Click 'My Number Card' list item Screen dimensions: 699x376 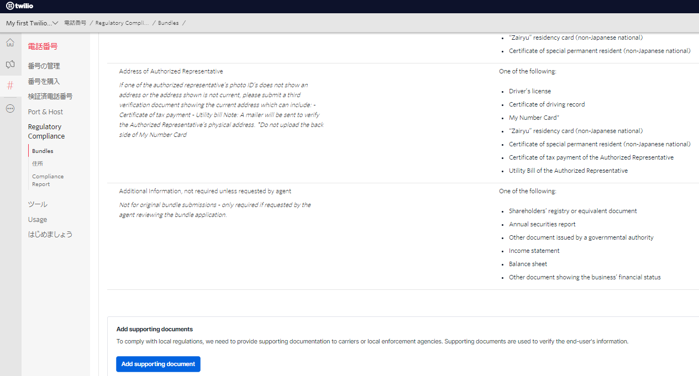[x=534, y=118]
